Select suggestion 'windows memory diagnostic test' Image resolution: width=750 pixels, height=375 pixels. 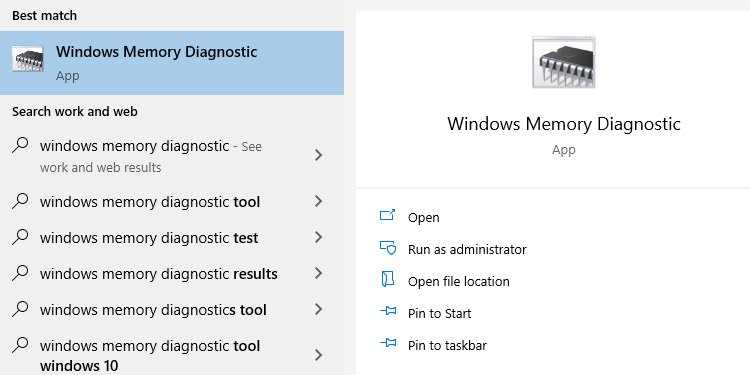[x=172, y=237]
